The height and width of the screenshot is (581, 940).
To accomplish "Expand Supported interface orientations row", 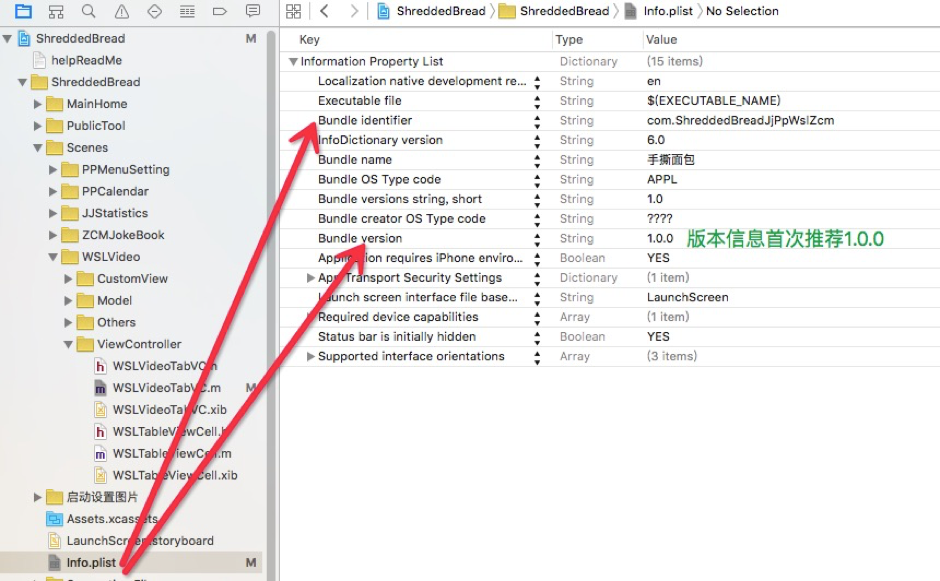I will pyautogui.click(x=311, y=356).
